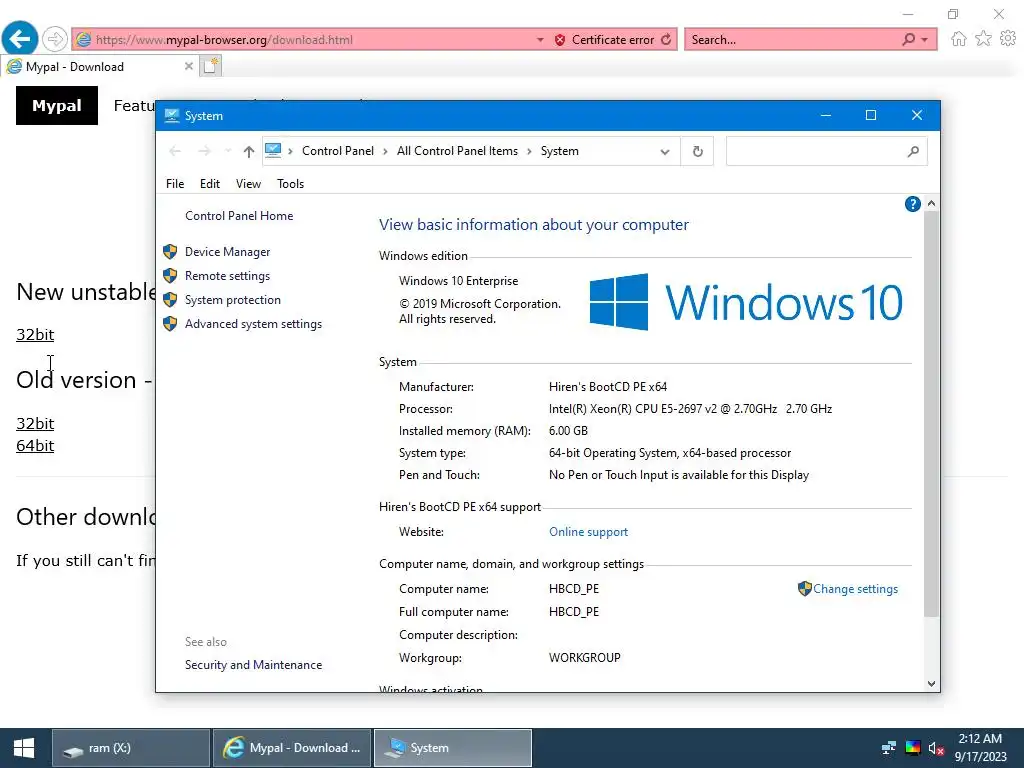The height and width of the screenshot is (768, 1024).
Task: Open Device Manager
Action: [x=227, y=251]
